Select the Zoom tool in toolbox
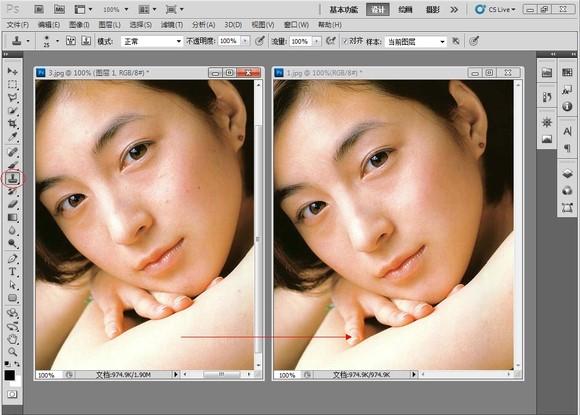This screenshot has width=580, height=415. click(x=13, y=351)
